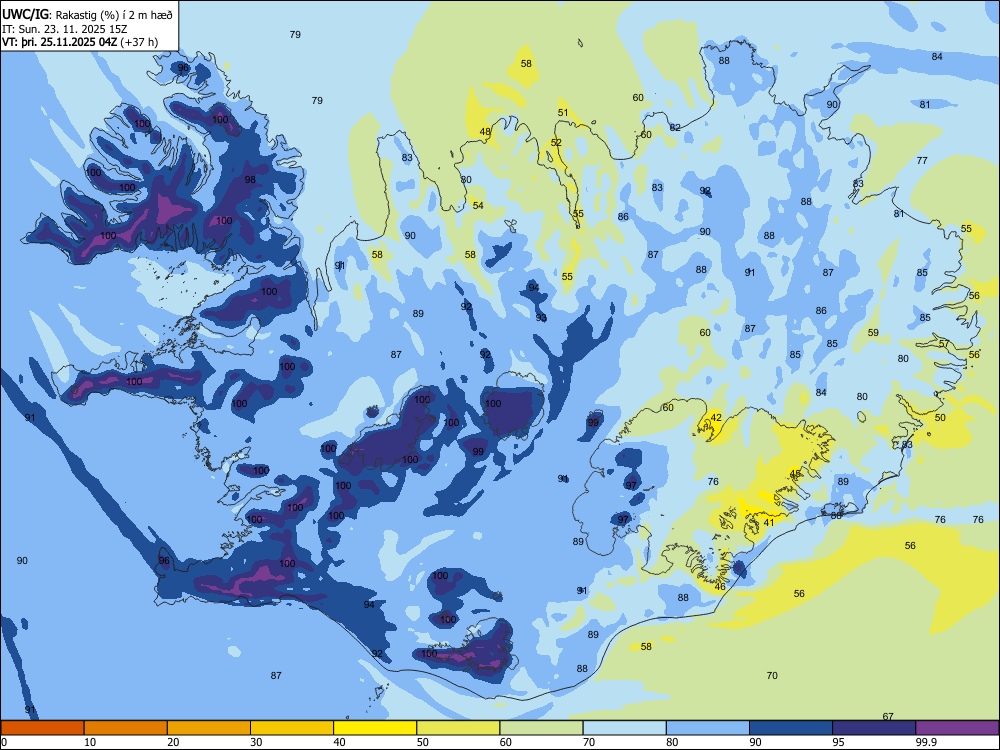Pick the purple above-99.9 legend swatch
The width and height of the screenshot is (1000, 750).
tap(957, 728)
